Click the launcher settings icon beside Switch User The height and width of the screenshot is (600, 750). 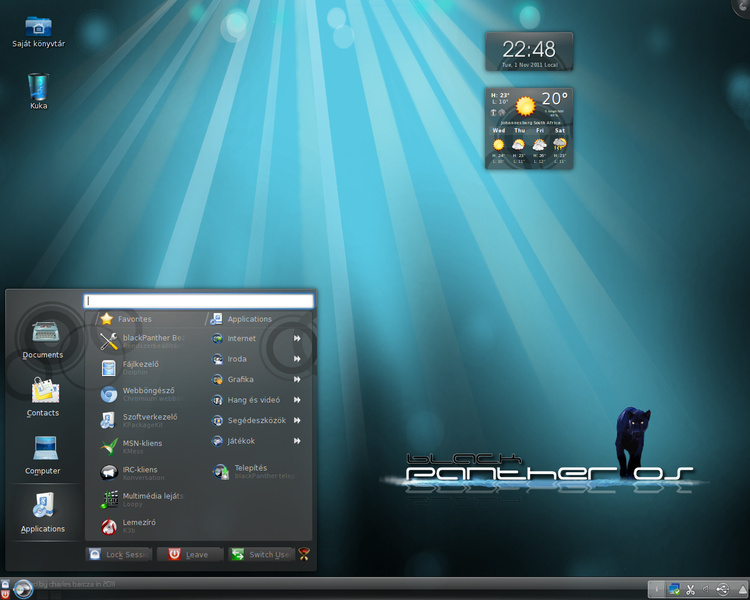(x=304, y=554)
